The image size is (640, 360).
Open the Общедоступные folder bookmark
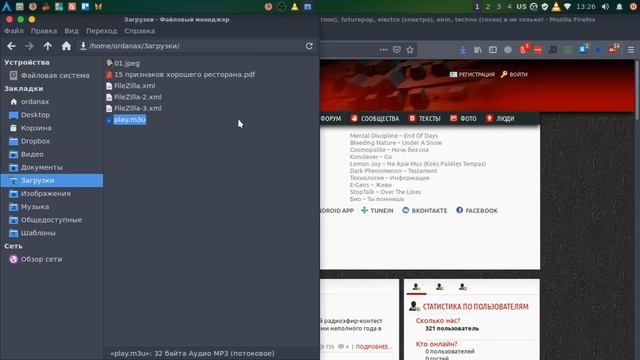(x=51, y=220)
